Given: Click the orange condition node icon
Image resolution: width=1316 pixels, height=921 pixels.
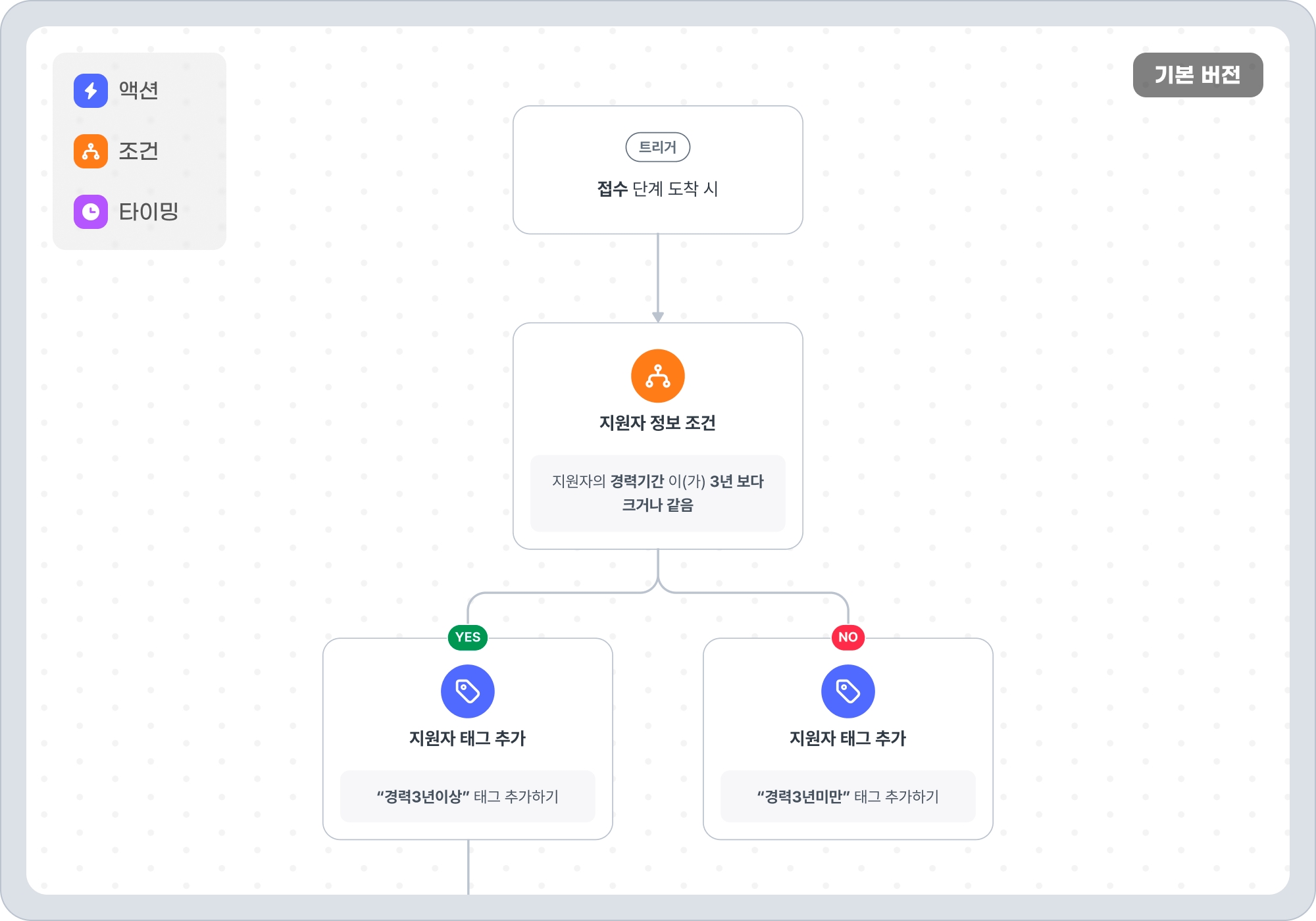Looking at the screenshot, I should pyautogui.click(x=657, y=376).
